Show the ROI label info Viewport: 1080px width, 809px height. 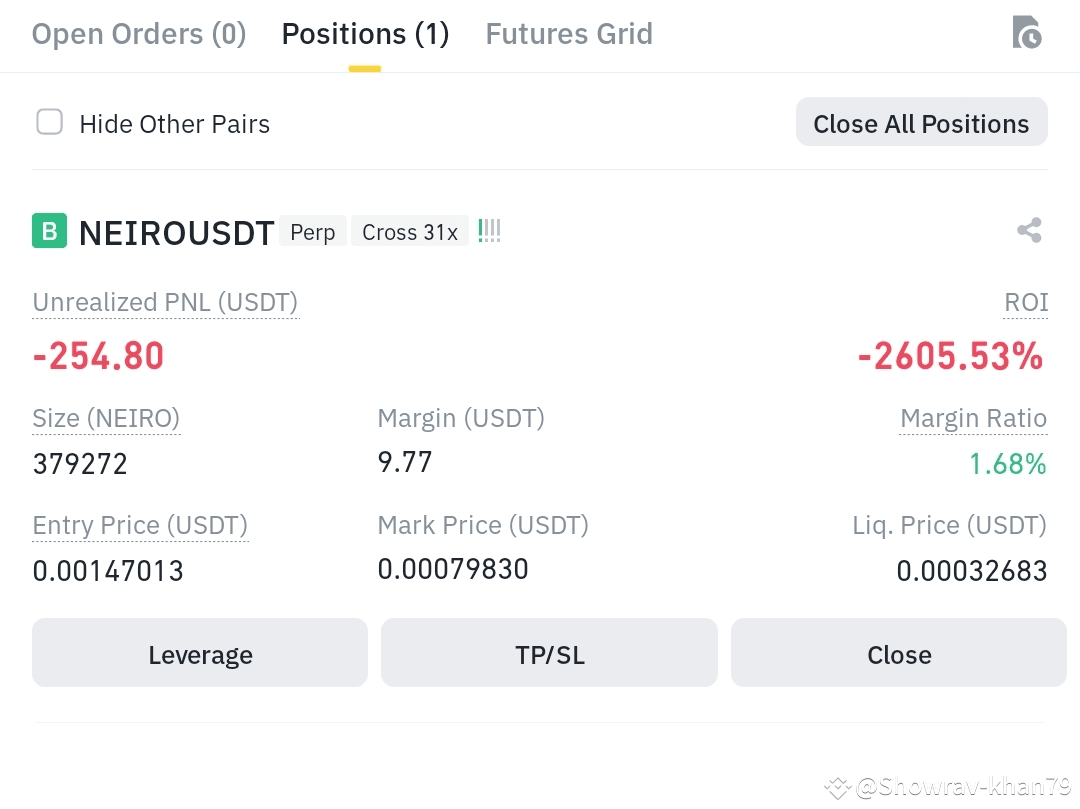tap(1026, 302)
